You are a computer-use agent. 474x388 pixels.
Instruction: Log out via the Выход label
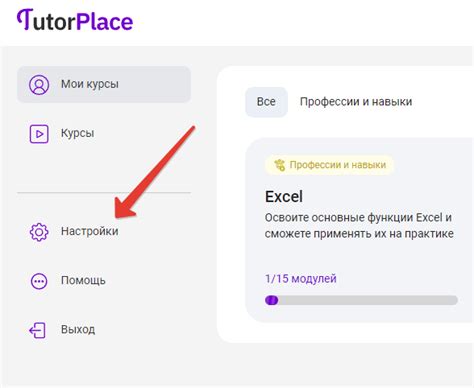pos(78,330)
